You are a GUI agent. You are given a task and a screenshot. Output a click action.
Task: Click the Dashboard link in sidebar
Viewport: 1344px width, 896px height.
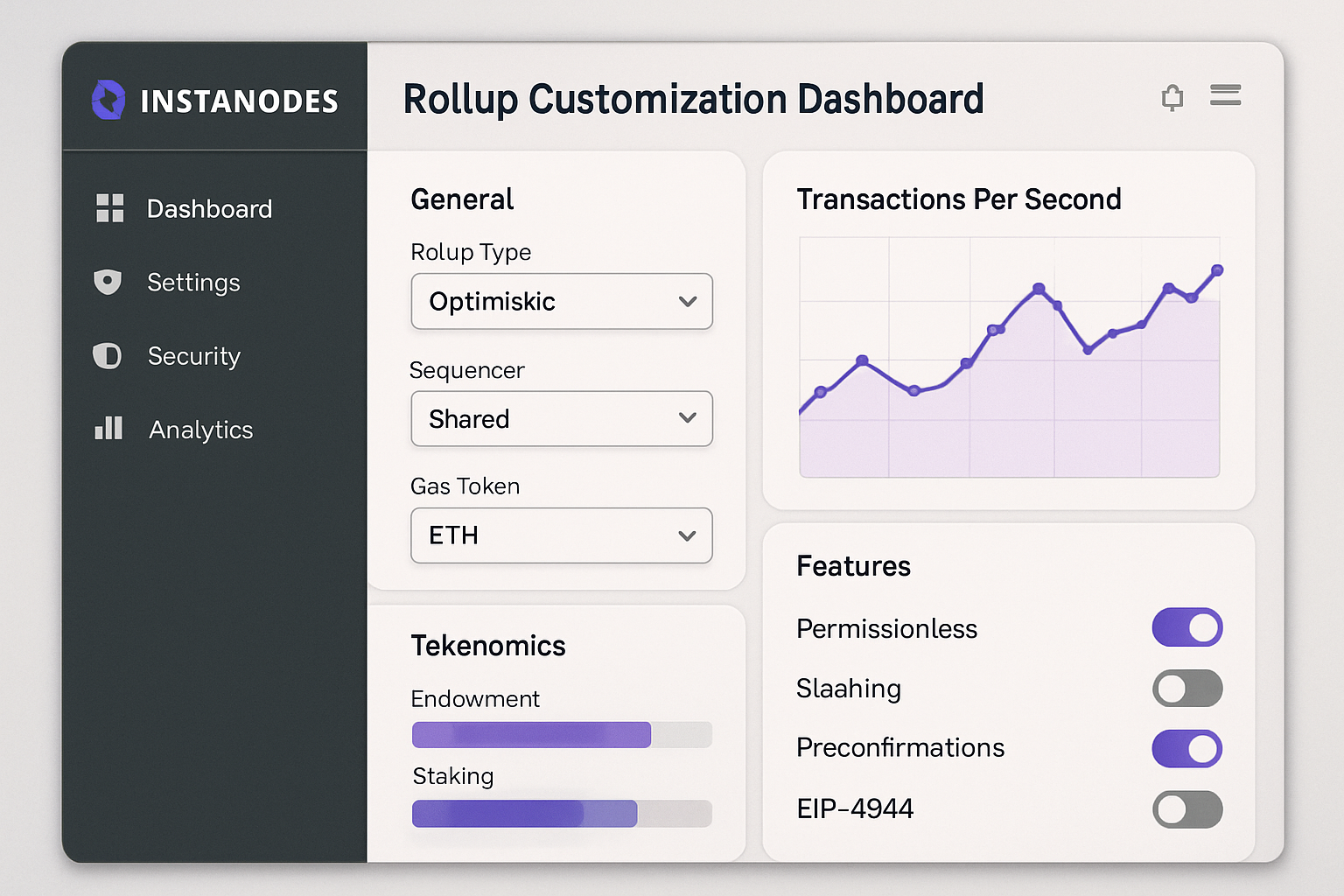click(209, 208)
